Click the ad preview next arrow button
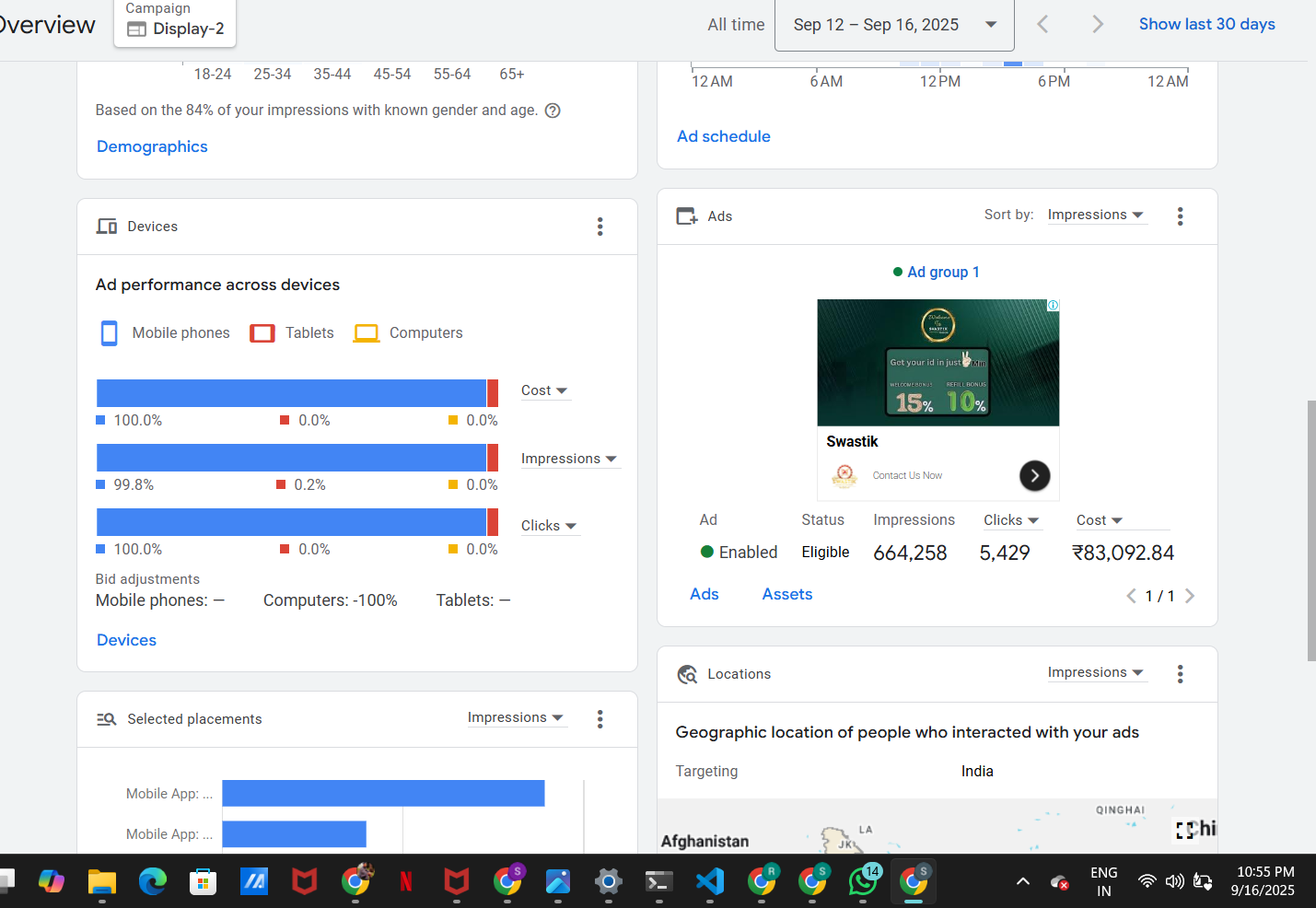This screenshot has width=1316, height=908. tap(1034, 475)
